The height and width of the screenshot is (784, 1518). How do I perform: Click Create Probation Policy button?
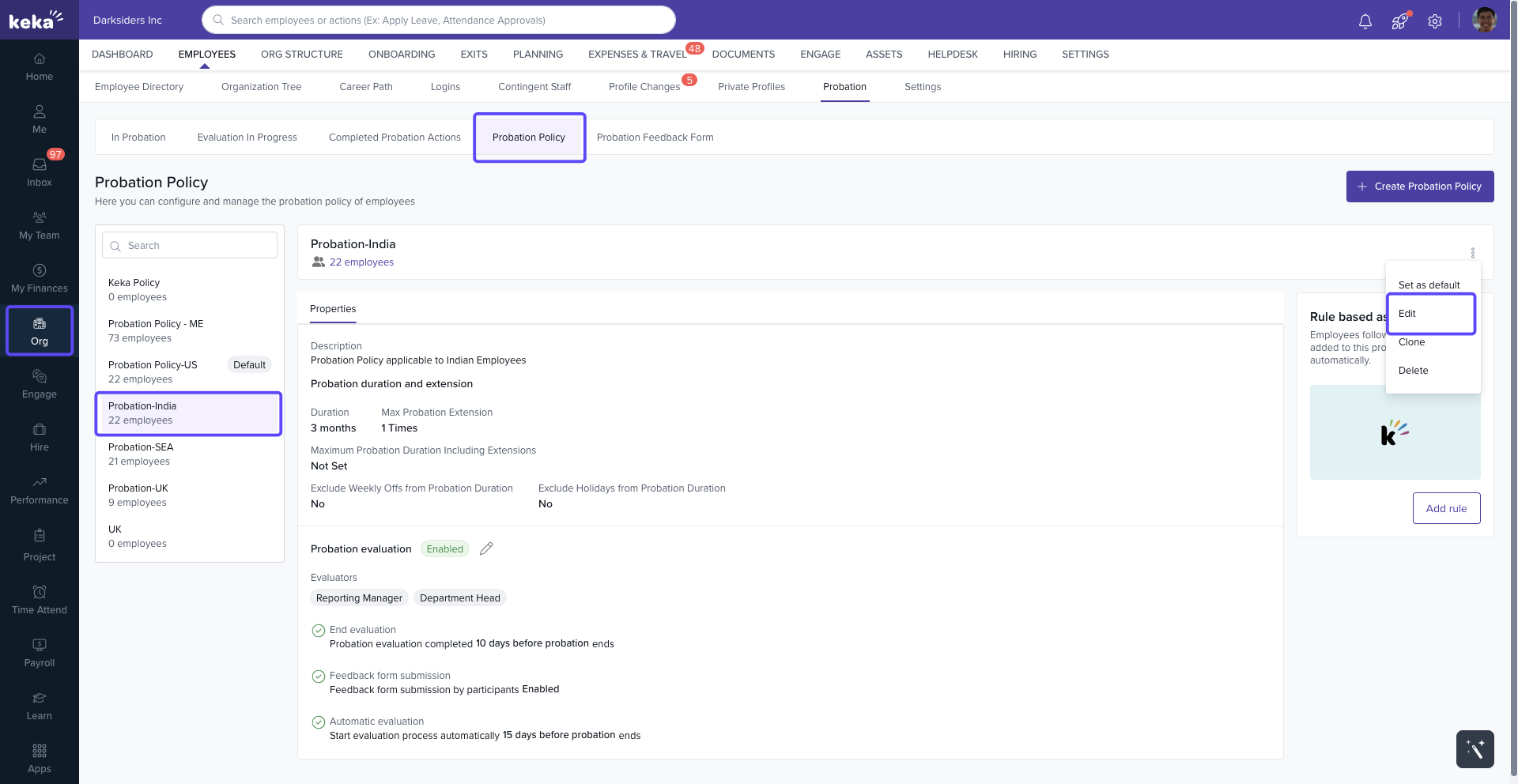tap(1419, 187)
